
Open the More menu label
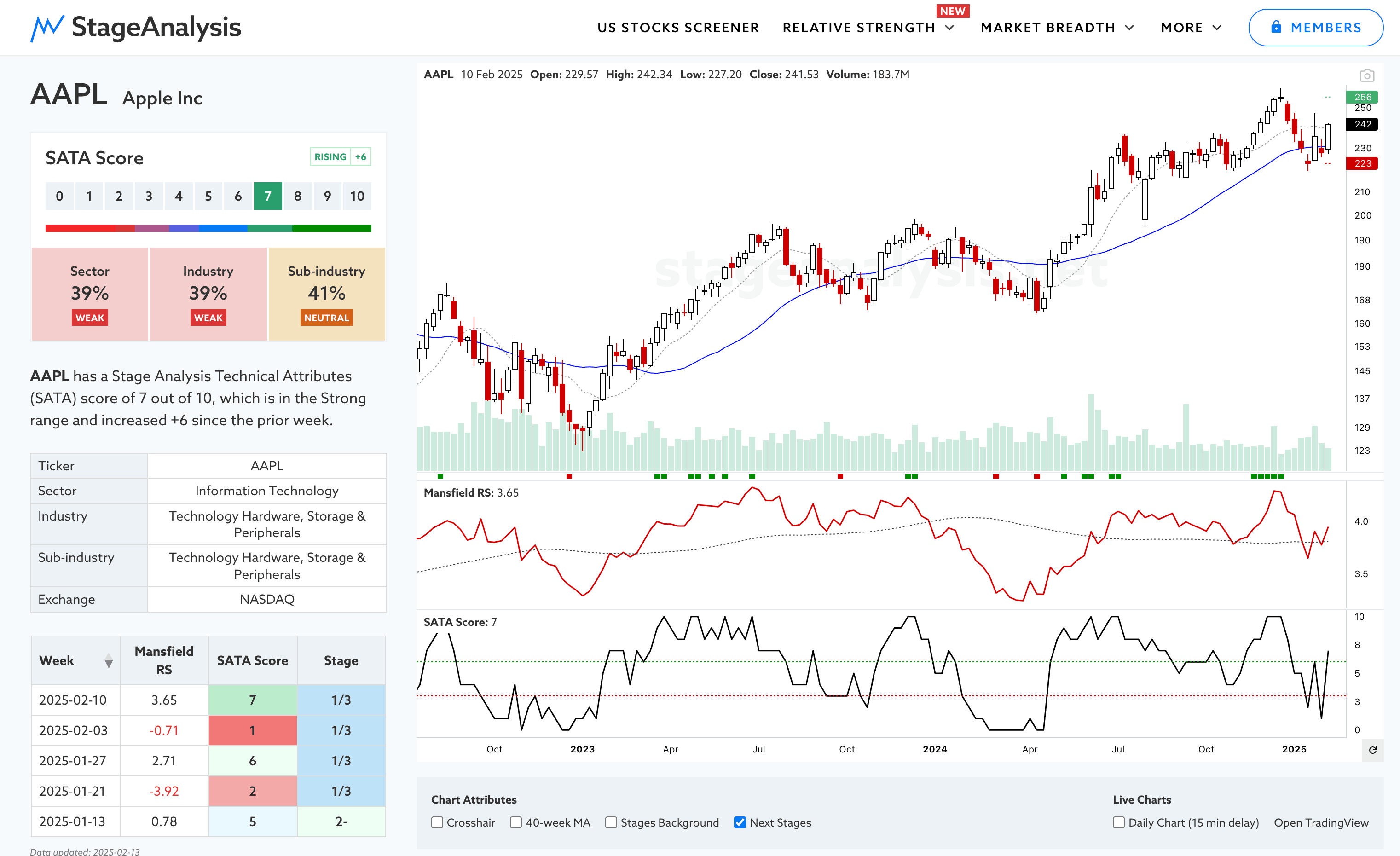[1182, 28]
